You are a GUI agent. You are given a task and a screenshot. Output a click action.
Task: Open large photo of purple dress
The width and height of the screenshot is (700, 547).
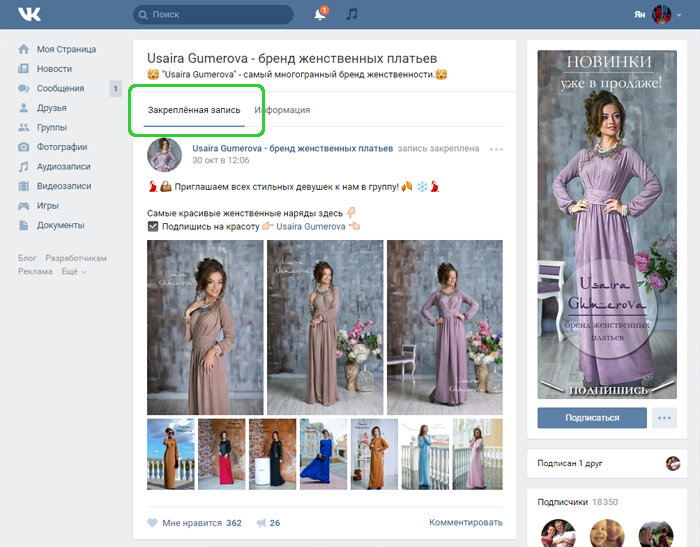point(445,327)
